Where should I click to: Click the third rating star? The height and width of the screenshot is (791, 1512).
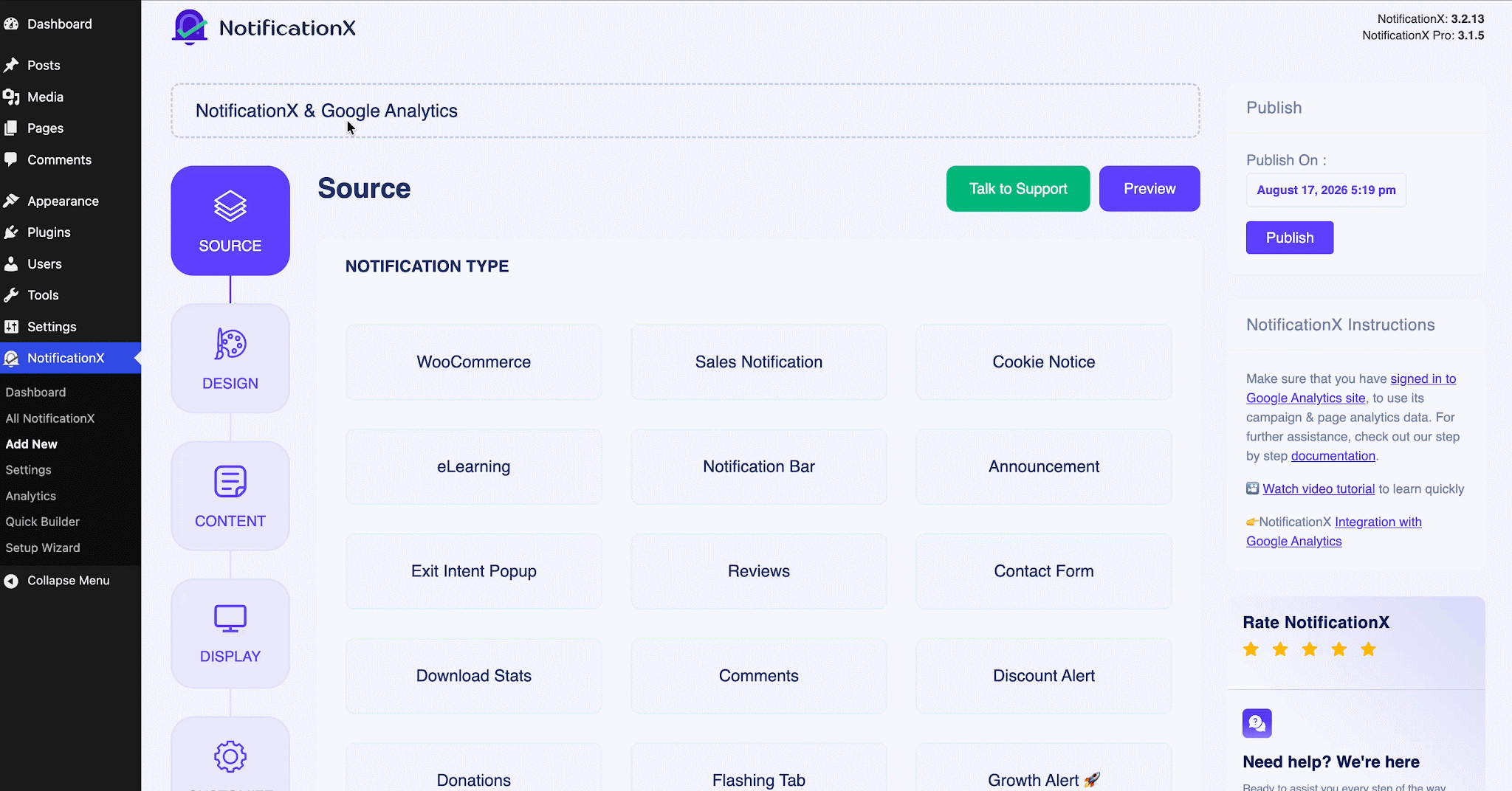(1310, 649)
